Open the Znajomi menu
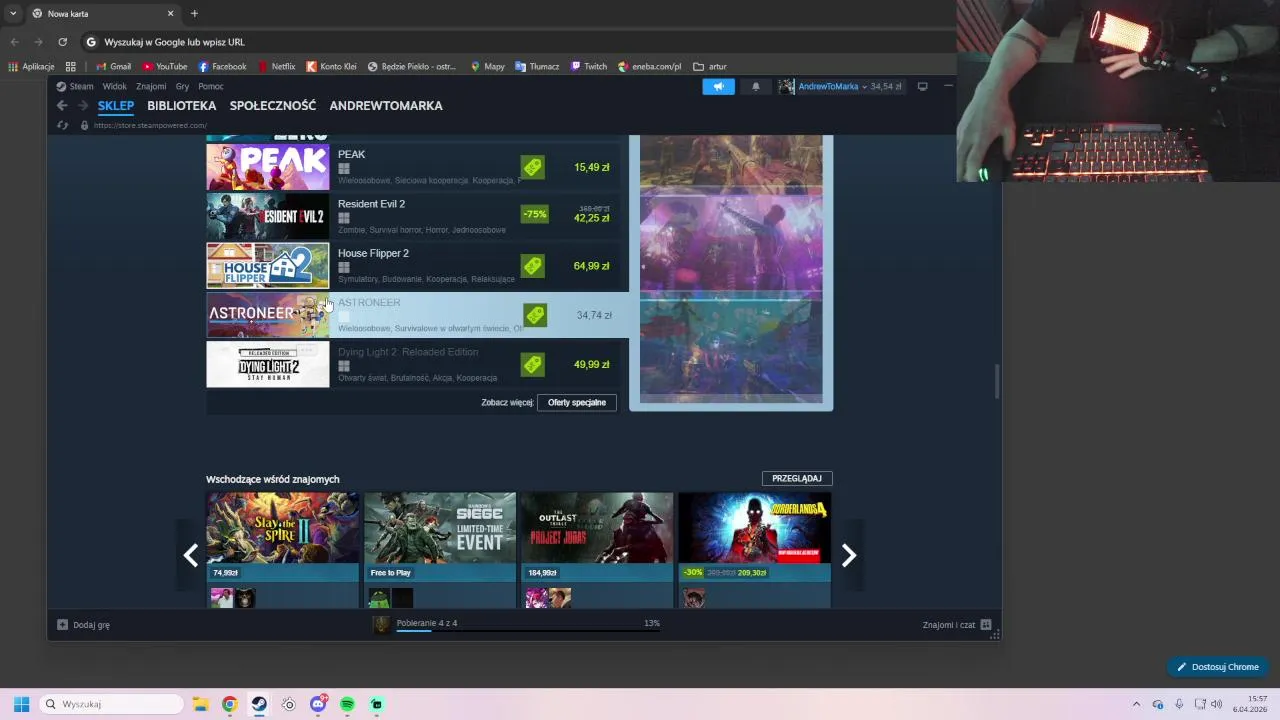This screenshot has width=1280, height=720. [151, 86]
